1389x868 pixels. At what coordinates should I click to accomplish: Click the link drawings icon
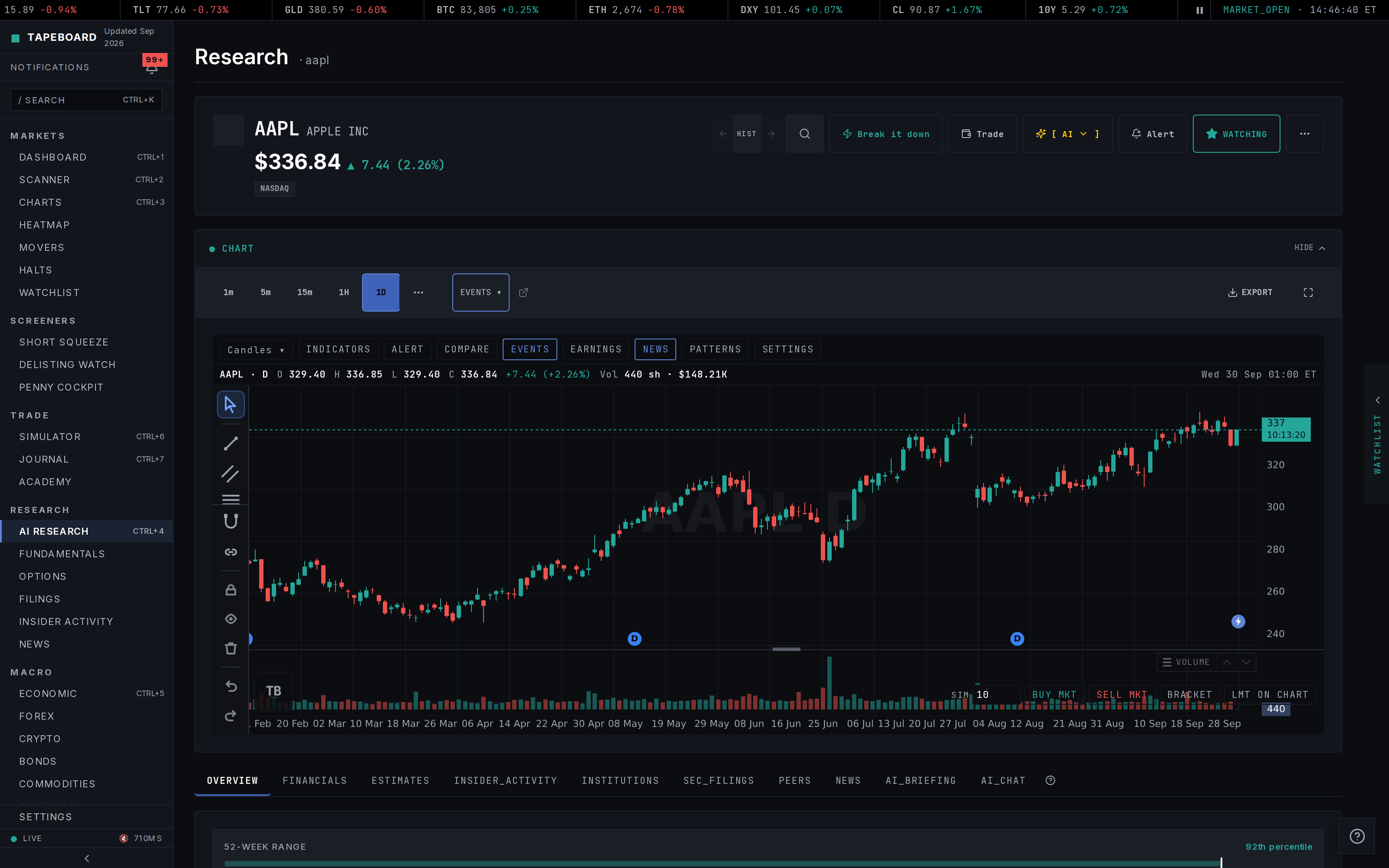[x=231, y=552]
